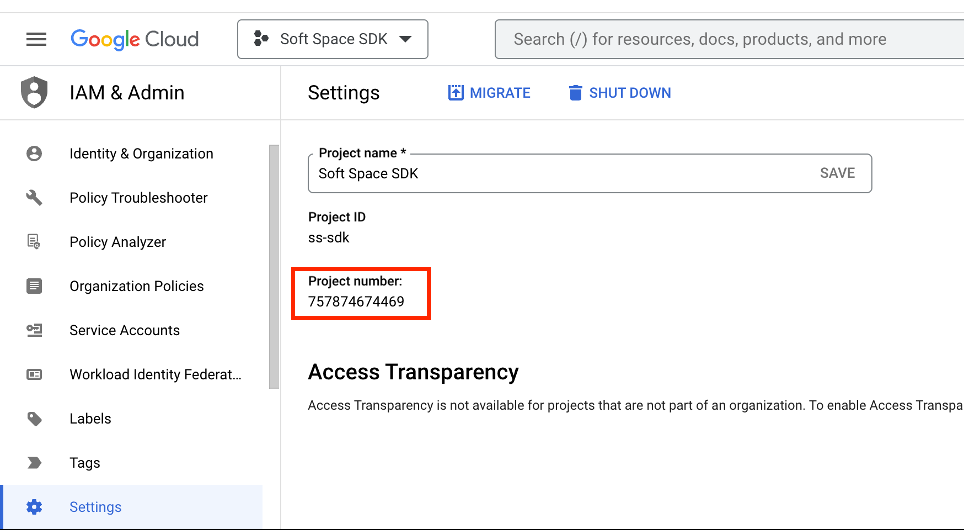This screenshot has height=530, width=964.
Task: Open Policy Analyzer
Action: pos(117,242)
